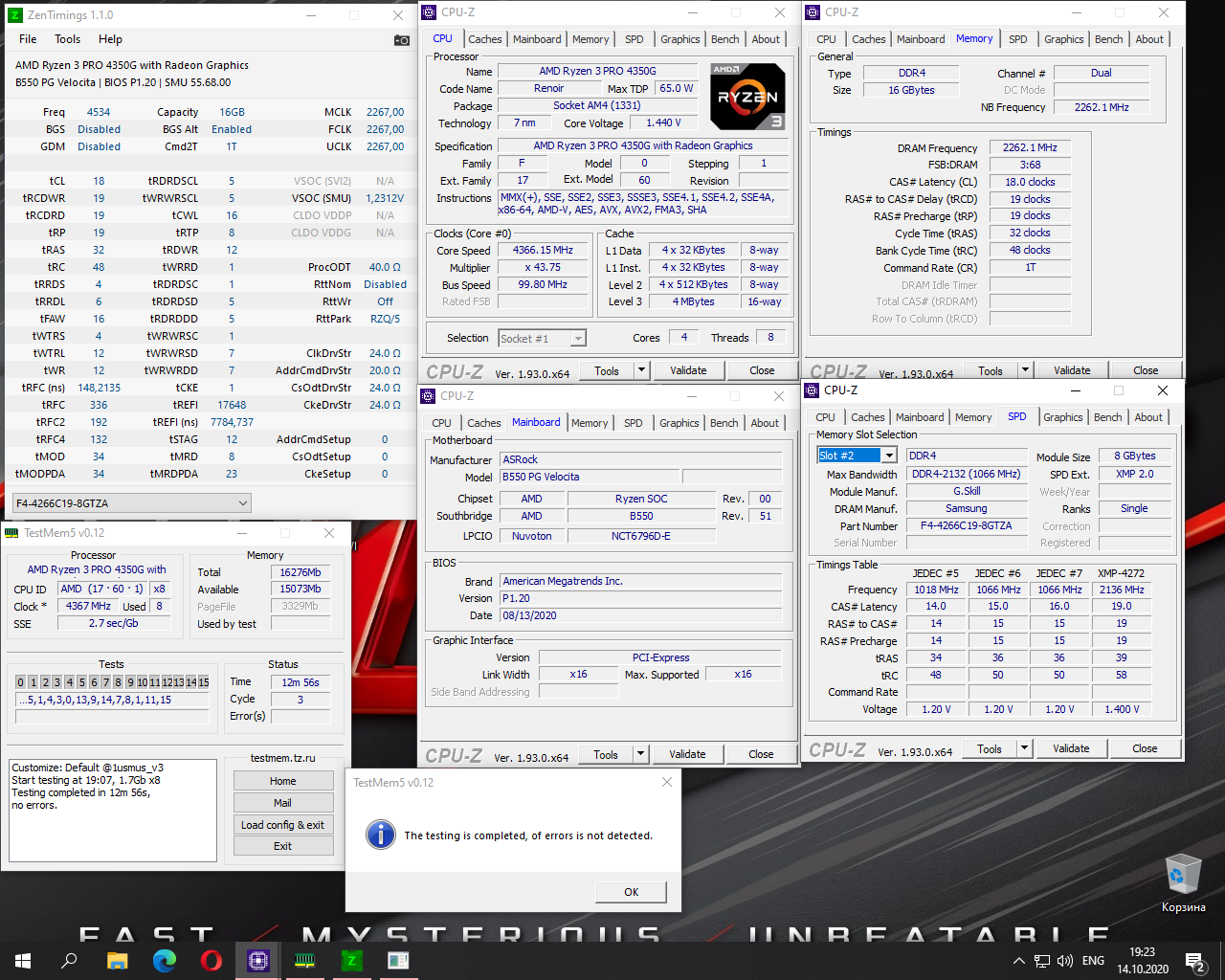Switch to the Caches tab in the CPU window
Image resolution: width=1225 pixels, height=980 pixels.
484,39
